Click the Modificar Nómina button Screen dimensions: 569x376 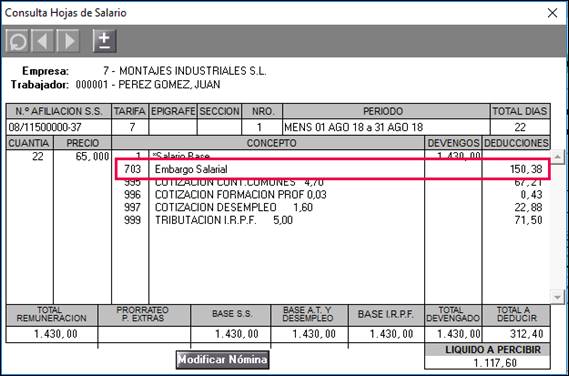222,360
